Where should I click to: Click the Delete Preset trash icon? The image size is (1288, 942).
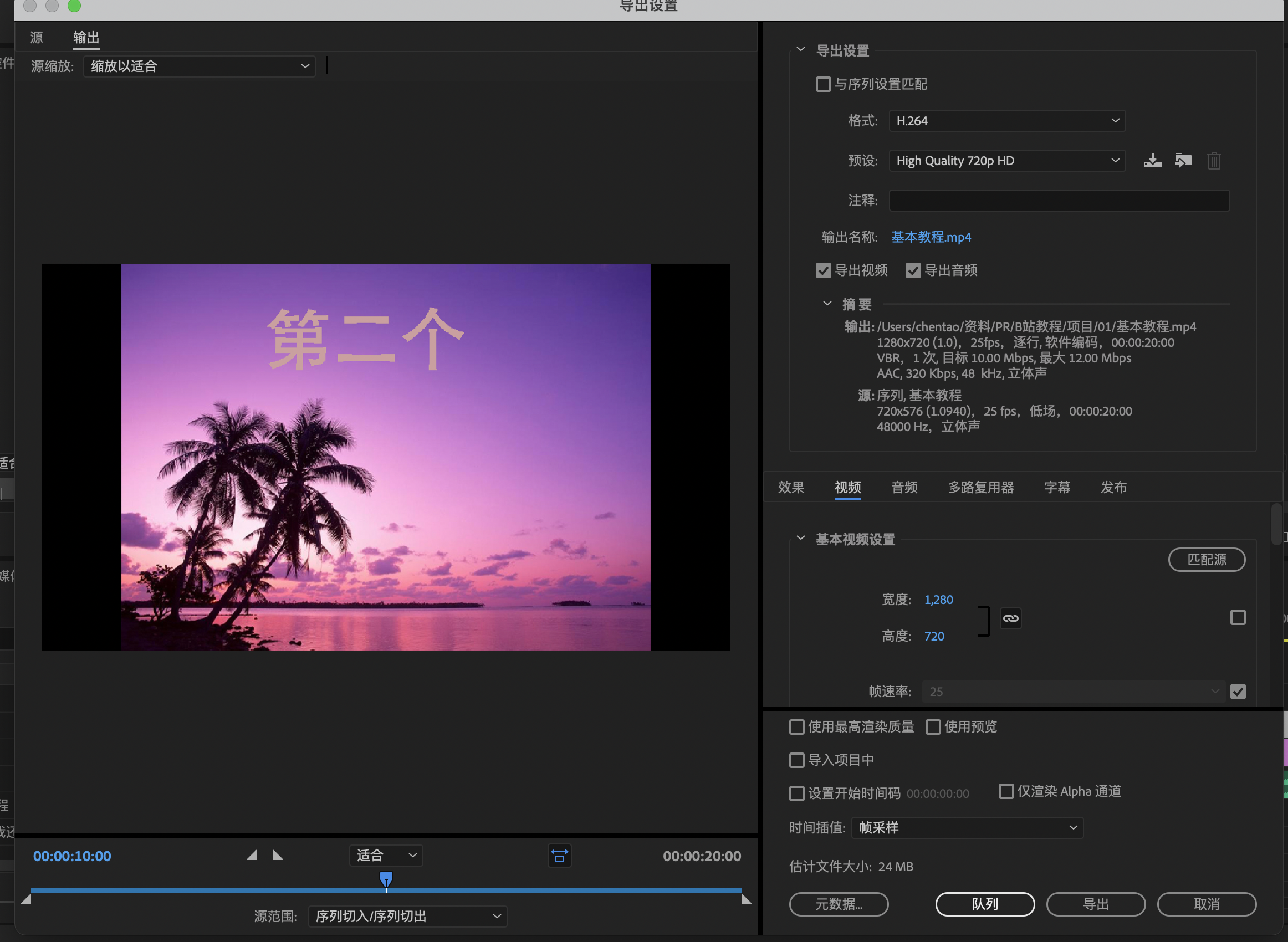click(x=1214, y=161)
